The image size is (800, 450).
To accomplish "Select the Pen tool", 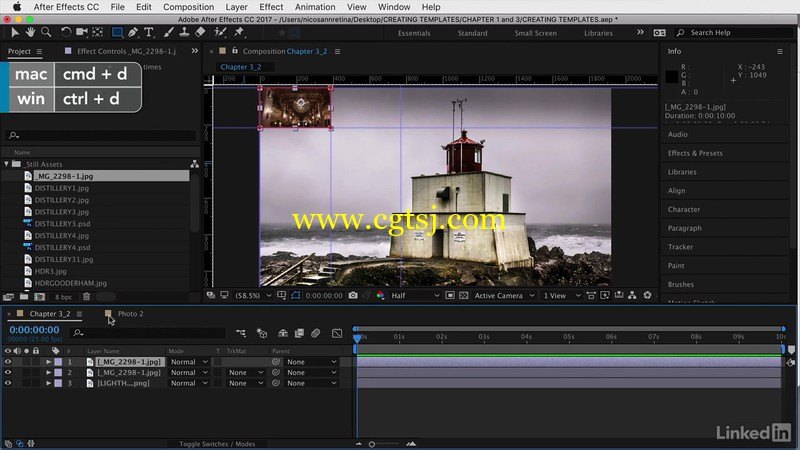I will 133,33.
